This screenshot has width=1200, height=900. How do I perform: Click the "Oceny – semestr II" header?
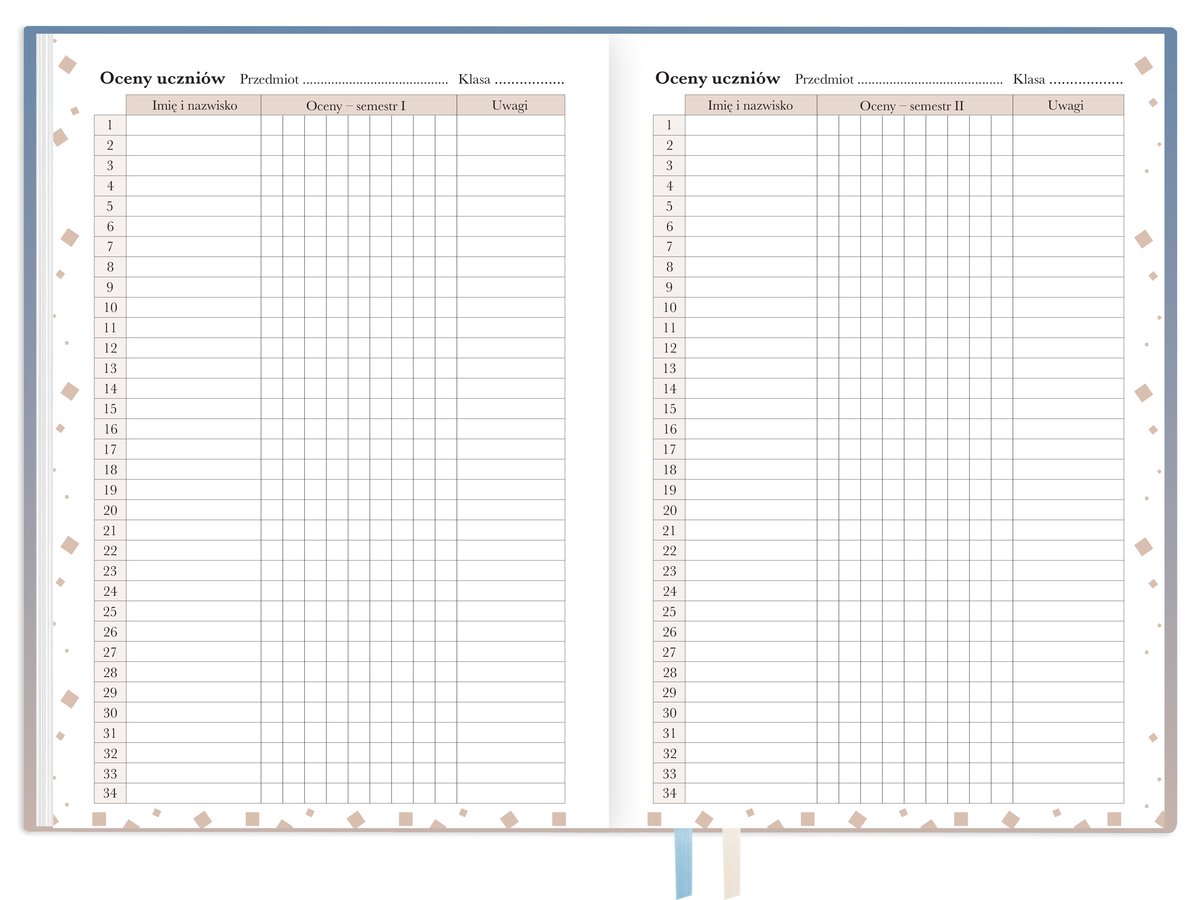(x=914, y=105)
